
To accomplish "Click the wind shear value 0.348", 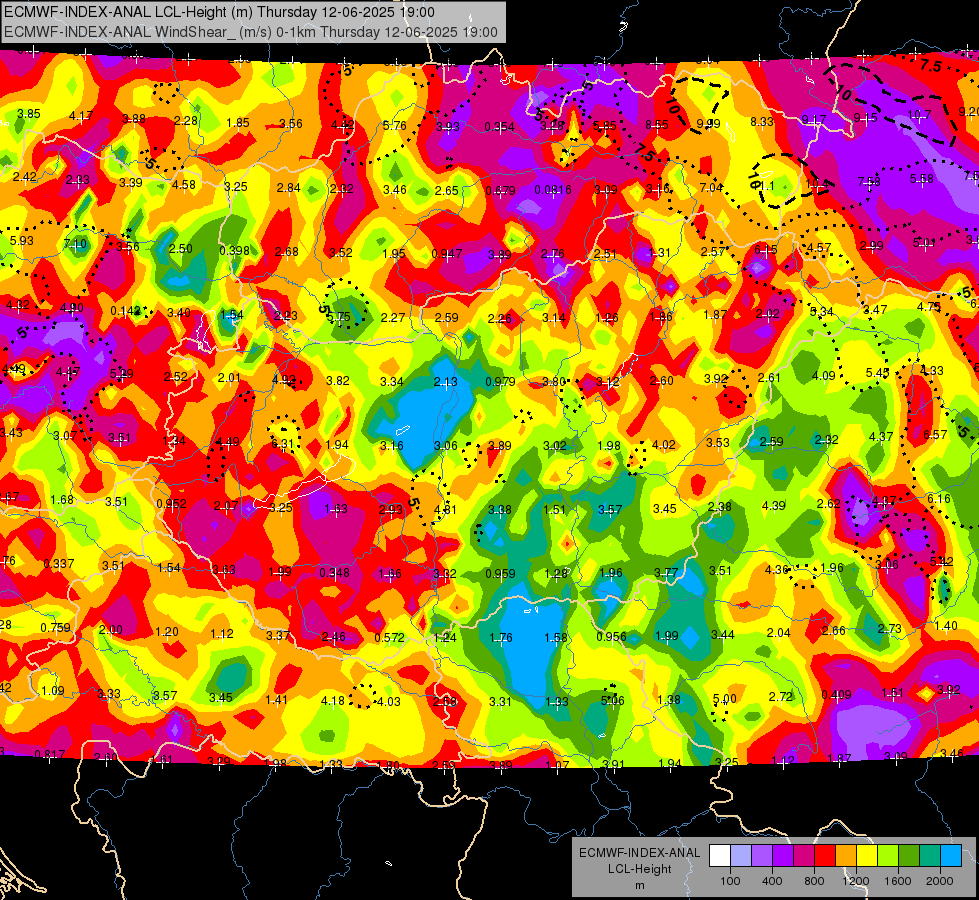I will (335, 573).
